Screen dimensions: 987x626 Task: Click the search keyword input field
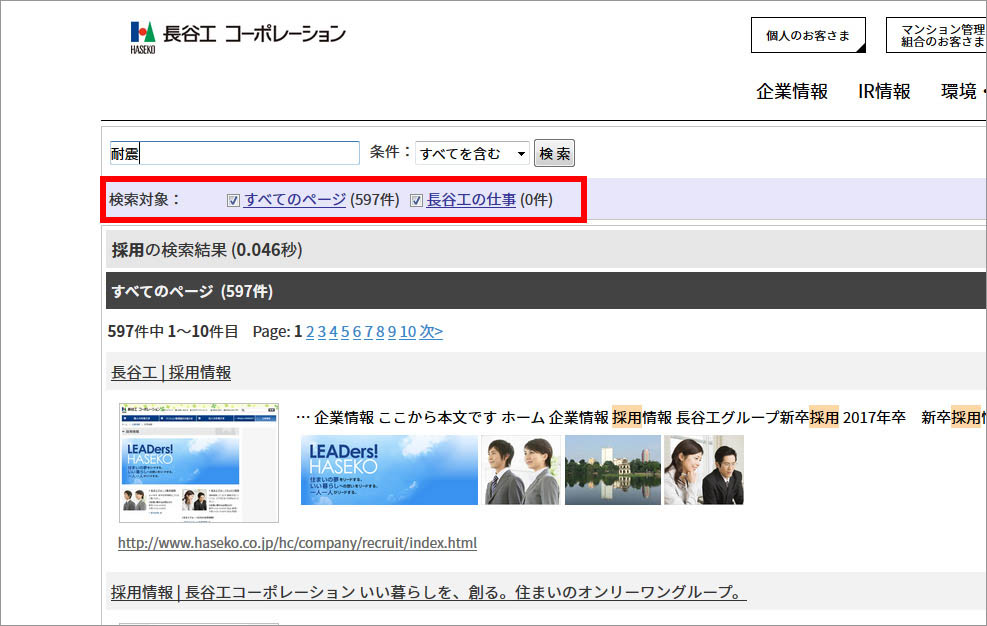tap(235, 153)
